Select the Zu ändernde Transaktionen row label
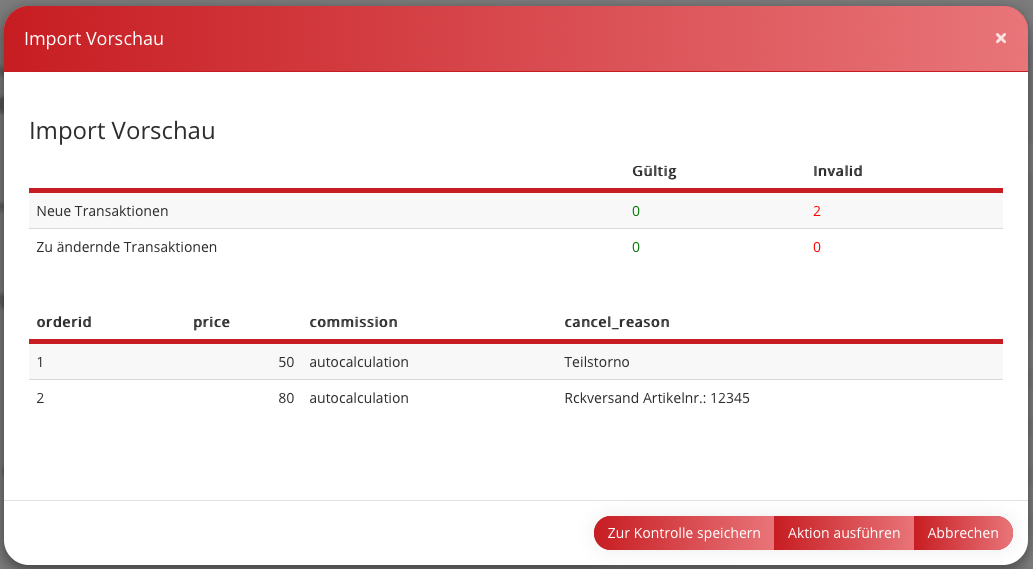The image size is (1033, 569). (126, 246)
